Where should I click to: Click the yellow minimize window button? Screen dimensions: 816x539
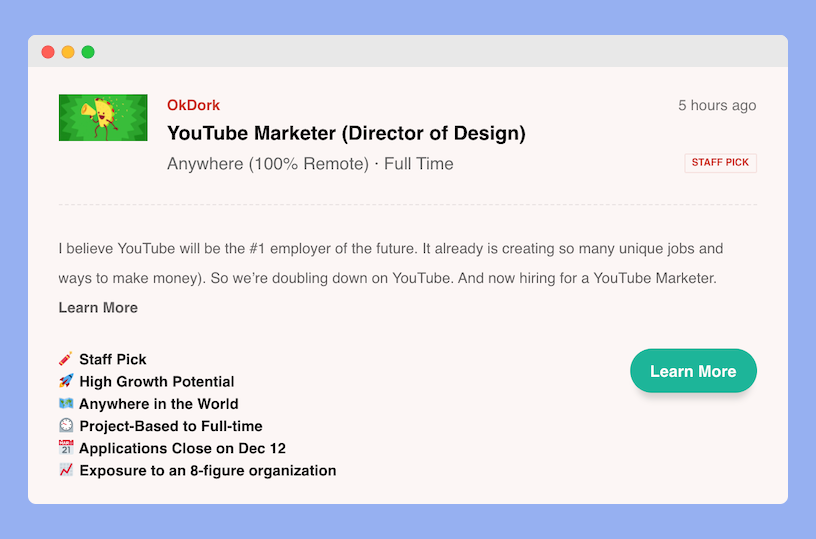tap(68, 52)
